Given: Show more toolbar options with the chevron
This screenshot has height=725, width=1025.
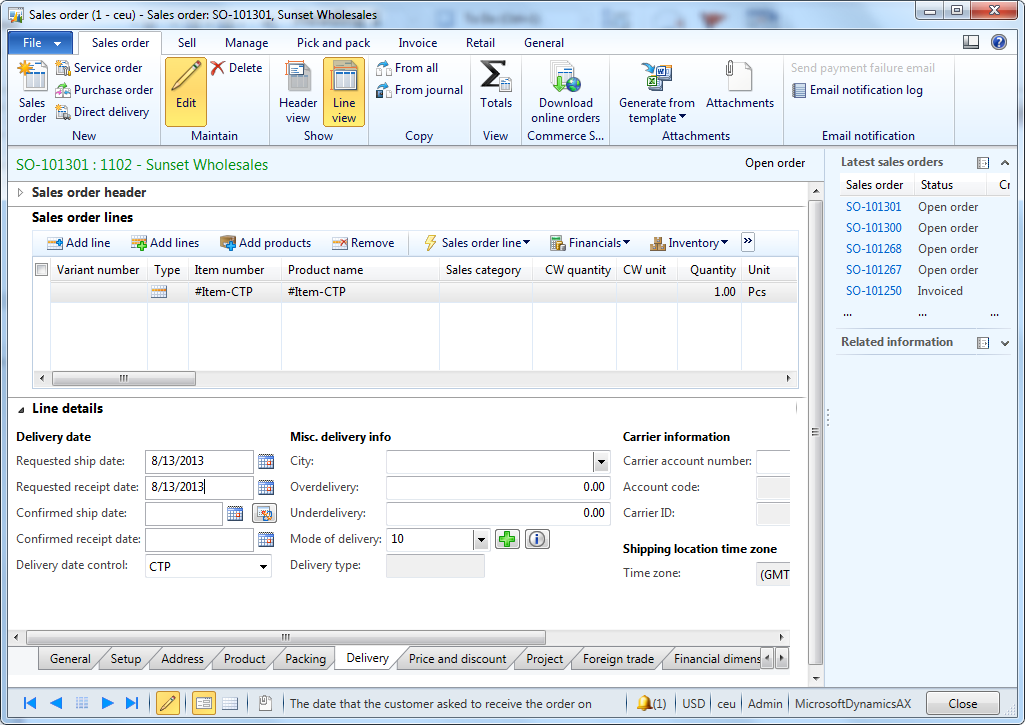Looking at the screenshot, I should pos(748,242).
